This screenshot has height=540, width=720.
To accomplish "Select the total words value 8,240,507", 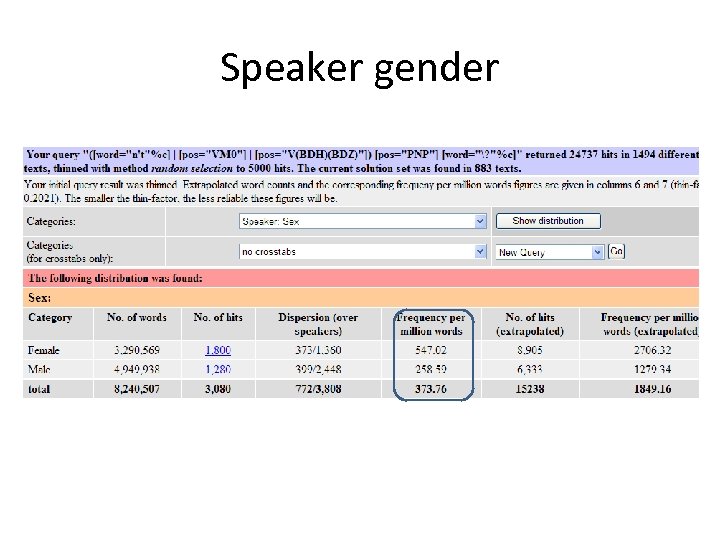I will 137,389.
